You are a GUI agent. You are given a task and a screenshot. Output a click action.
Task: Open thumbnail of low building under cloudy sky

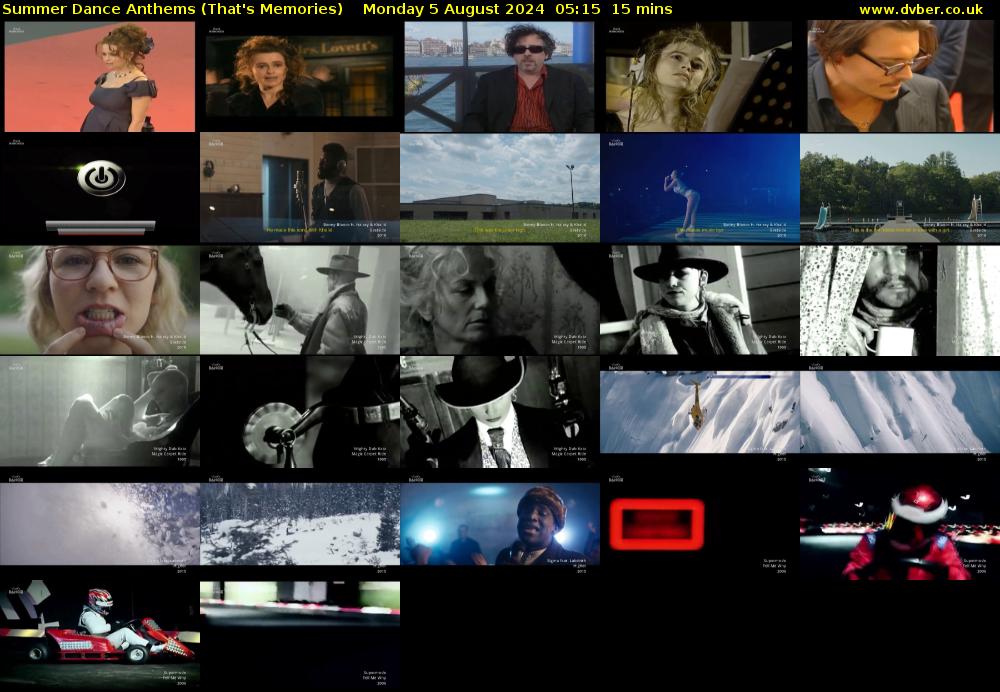[x=499, y=188]
